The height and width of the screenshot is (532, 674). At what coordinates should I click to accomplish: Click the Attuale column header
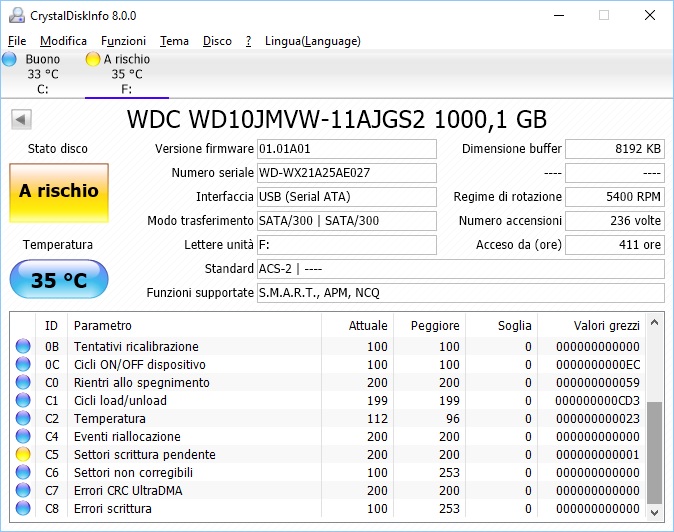point(357,326)
